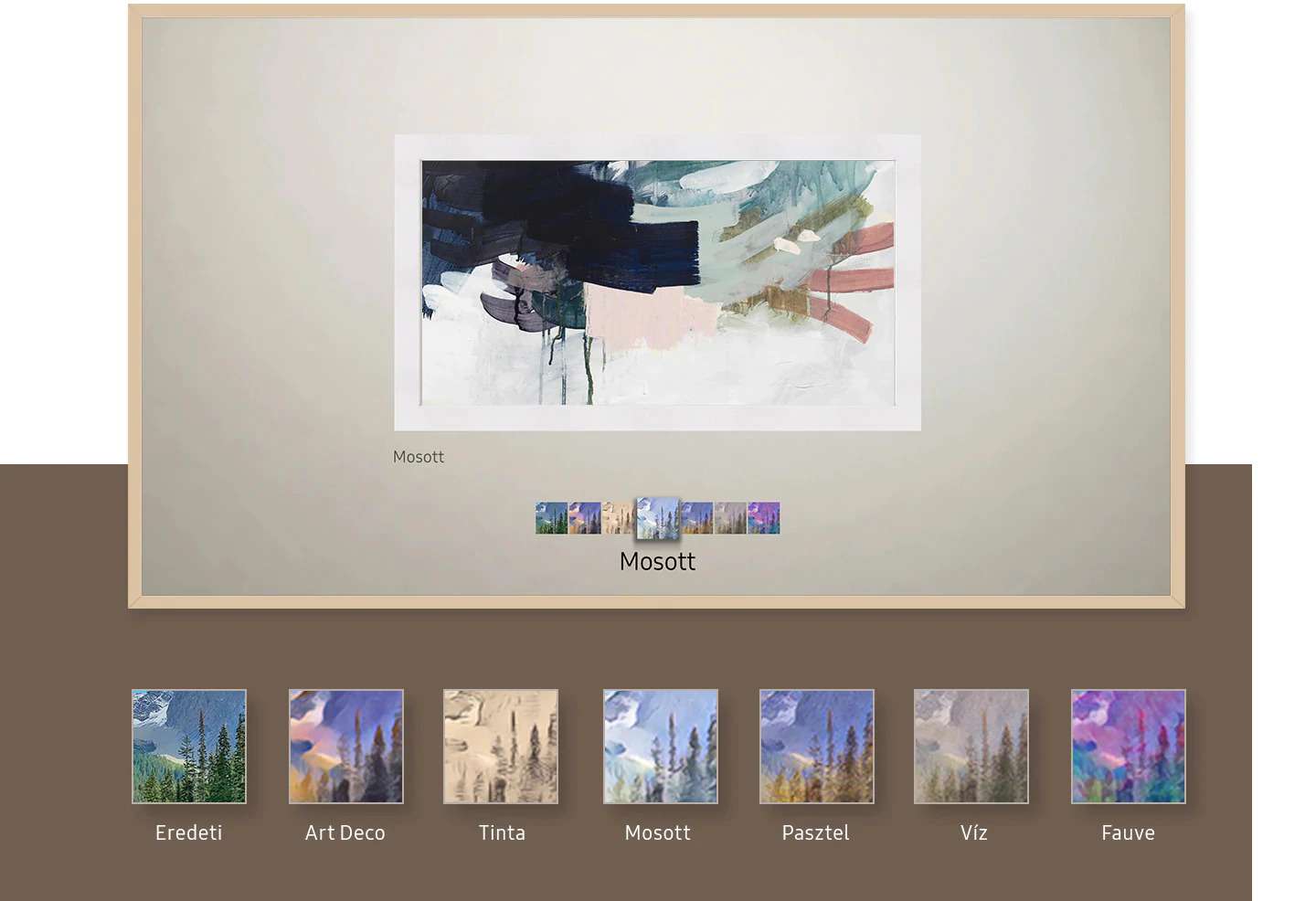Click the Tinta text label

502,832
